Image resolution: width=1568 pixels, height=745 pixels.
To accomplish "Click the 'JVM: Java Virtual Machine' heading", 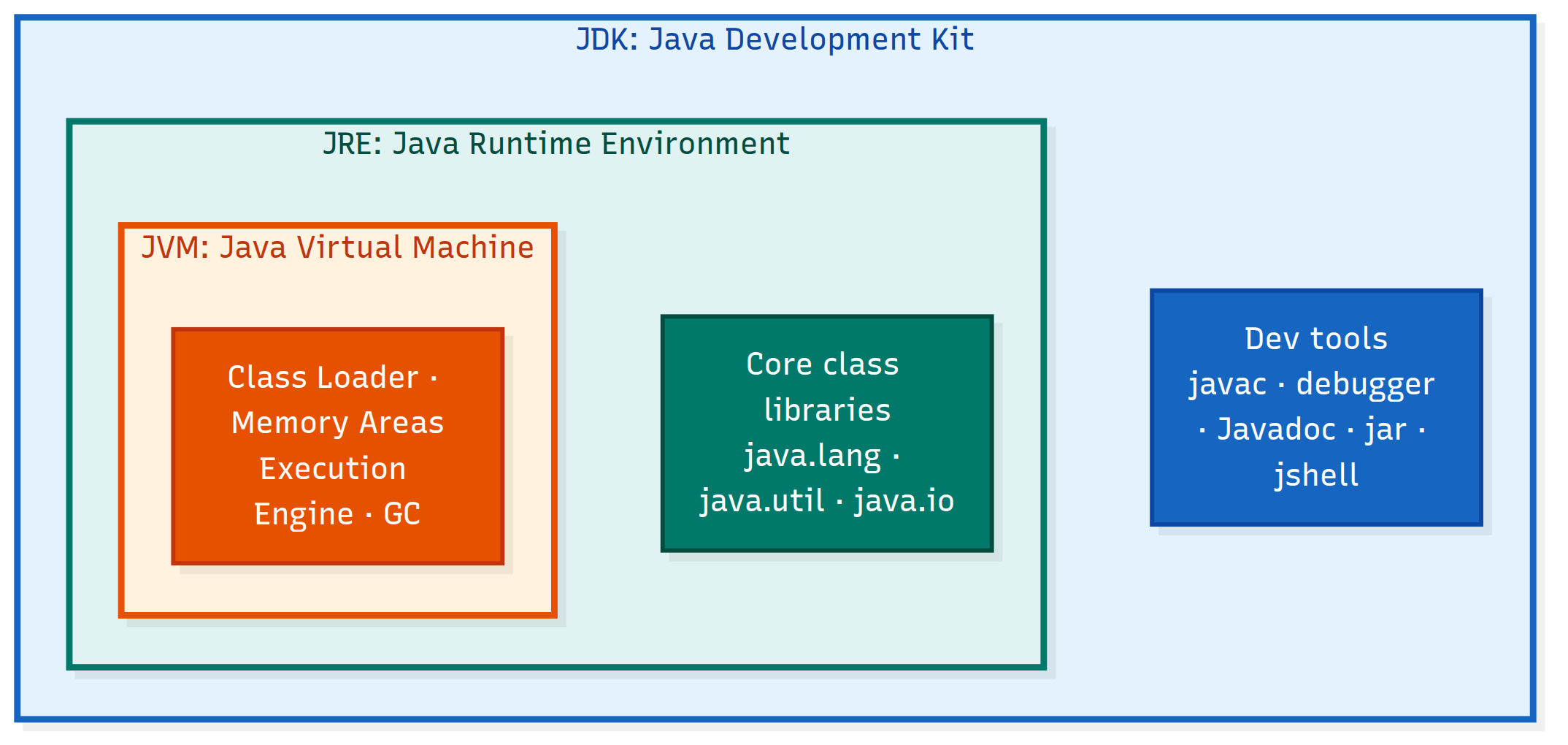I will (x=338, y=248).
